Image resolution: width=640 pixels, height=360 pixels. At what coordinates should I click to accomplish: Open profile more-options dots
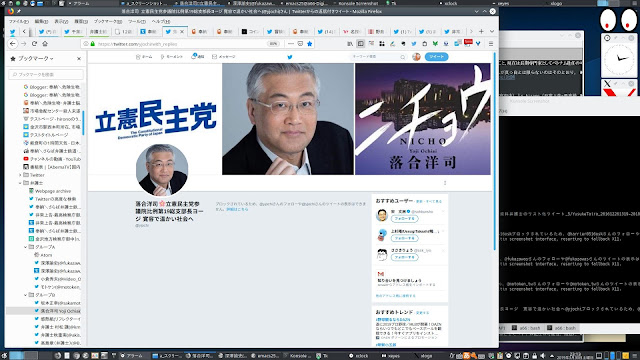445,183
